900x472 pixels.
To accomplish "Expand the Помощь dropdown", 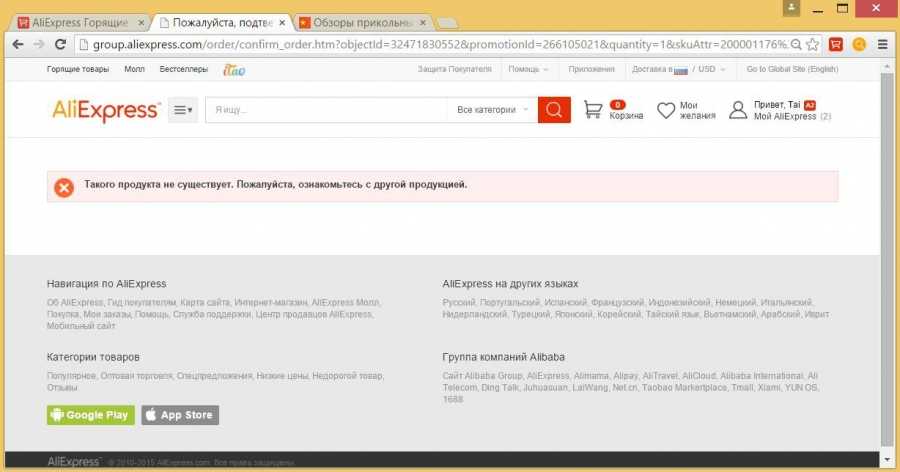I will coord(528,70).
